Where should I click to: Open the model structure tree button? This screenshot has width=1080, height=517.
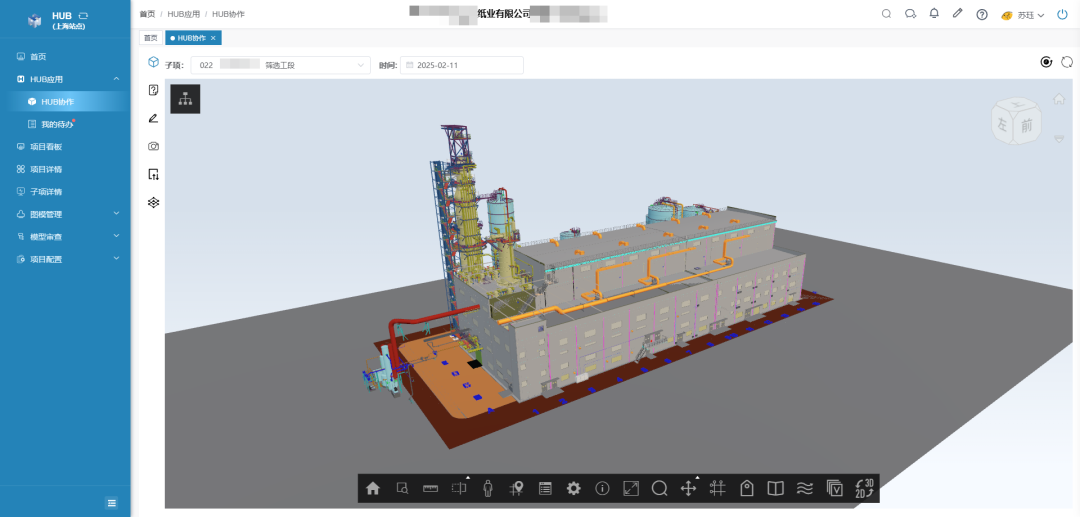click(185, 99)
